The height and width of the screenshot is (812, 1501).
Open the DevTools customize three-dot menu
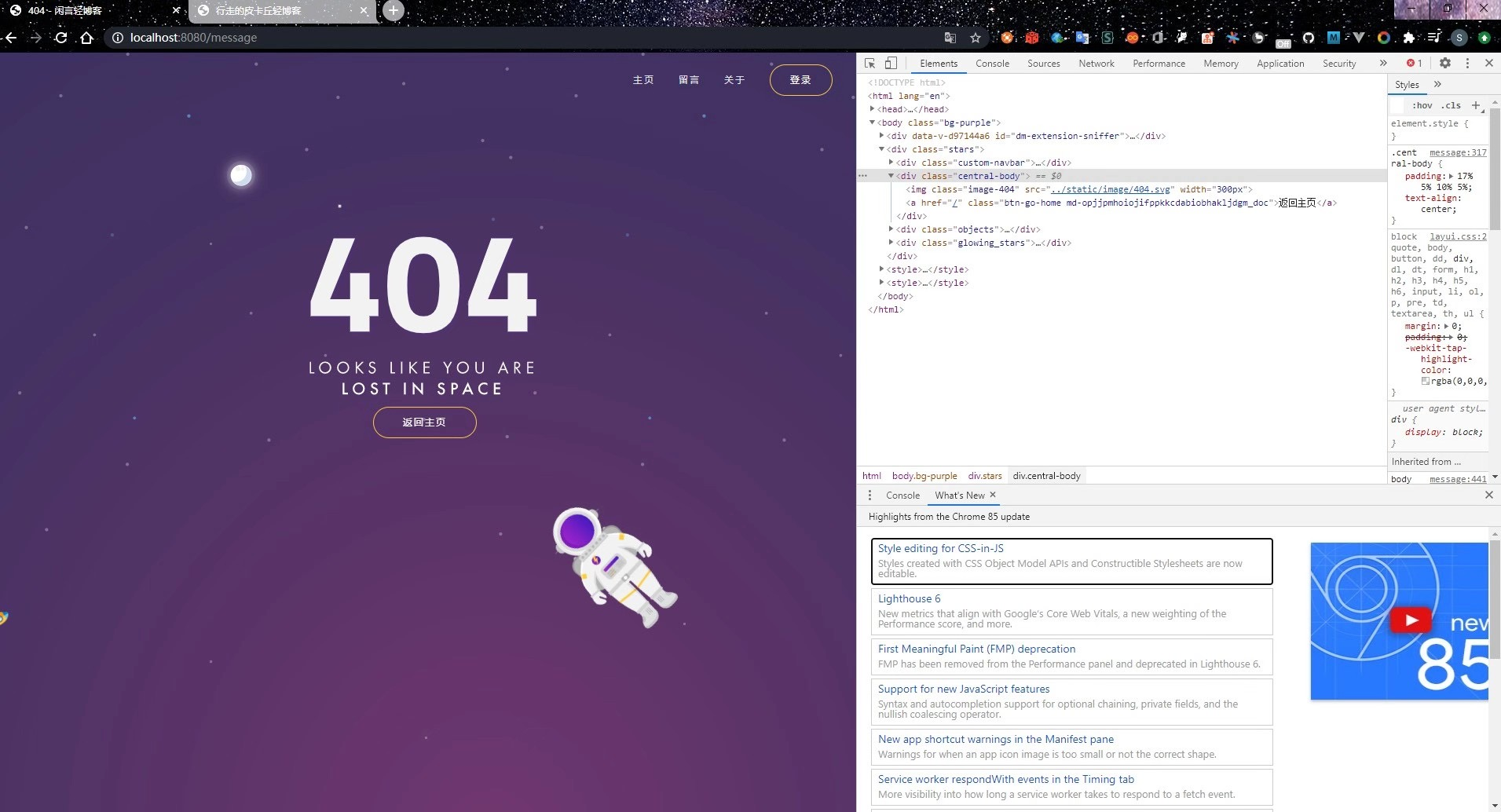[1467, 64]
